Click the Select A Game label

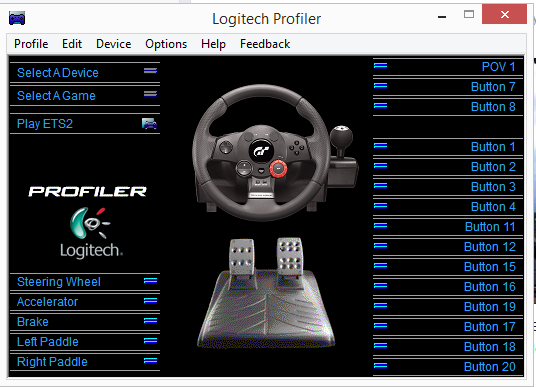click(56, 95)
